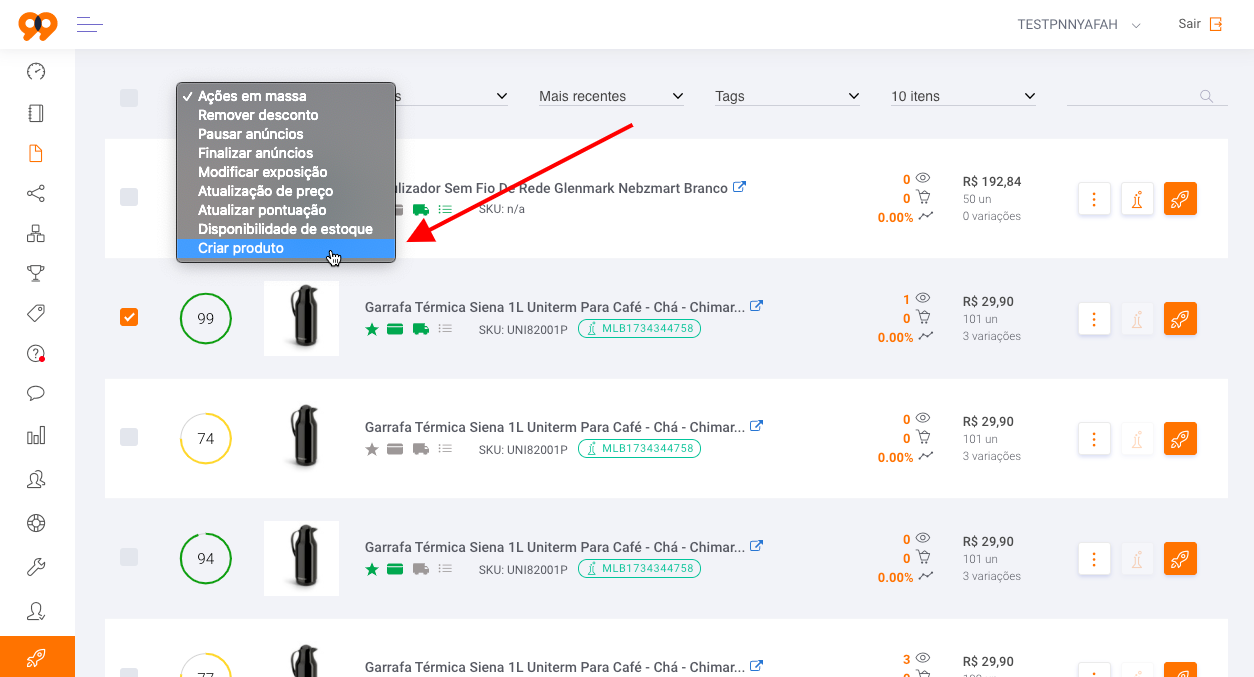Viewport: 1254px width, 677px height.
Task: Click eye views icon on score 99 product
Action: (923, 298)
